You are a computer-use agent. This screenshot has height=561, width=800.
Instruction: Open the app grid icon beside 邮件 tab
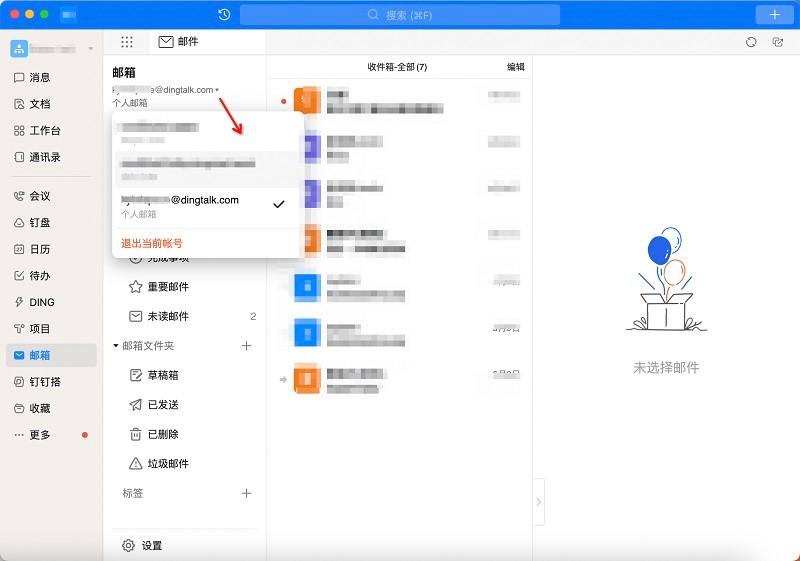(127, 42)
